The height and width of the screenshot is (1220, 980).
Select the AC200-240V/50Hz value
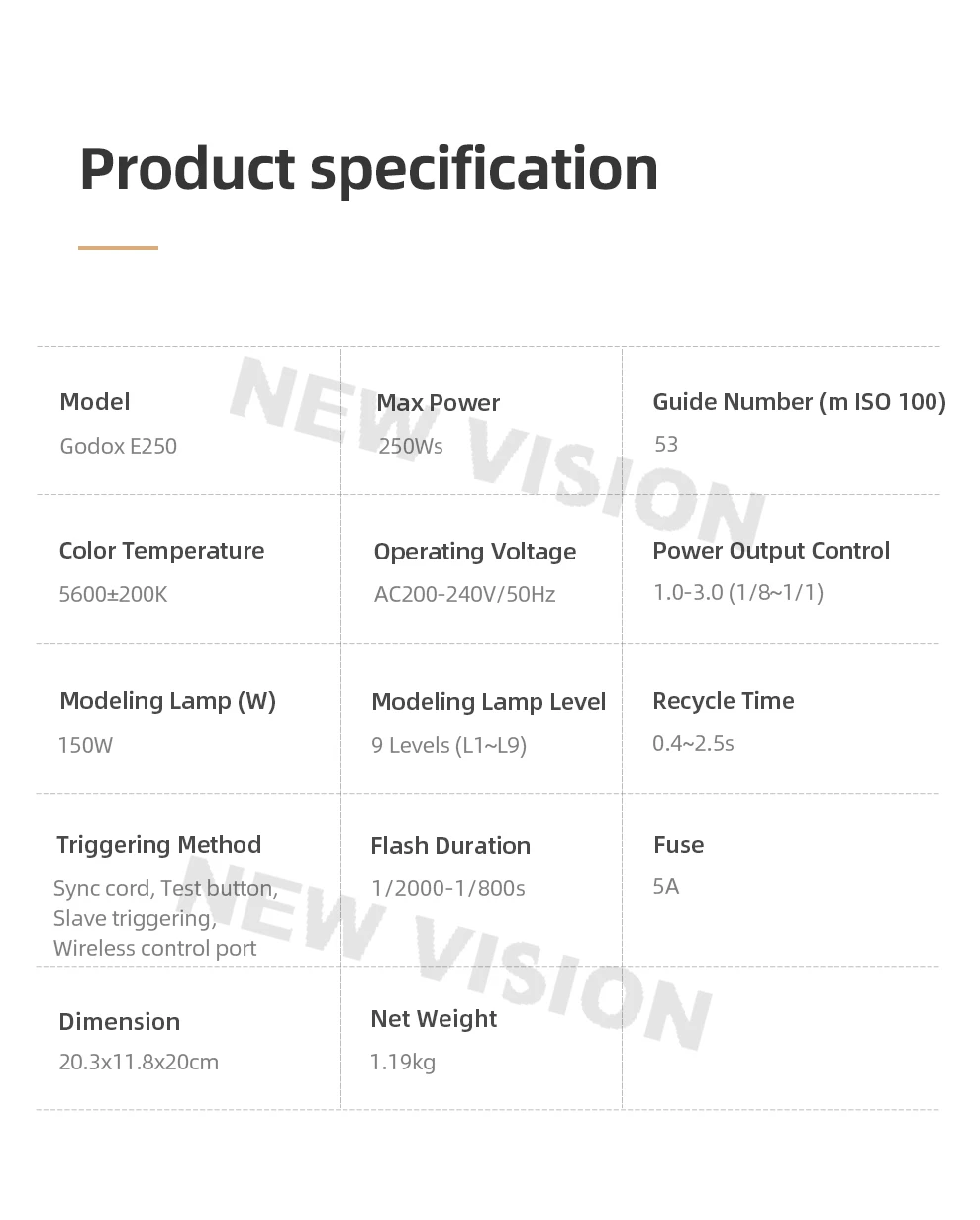click(464, 595)
